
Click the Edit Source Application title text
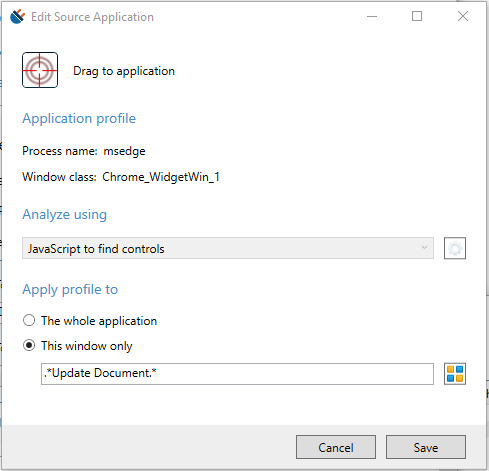pyautogui.click(x=92, y=17)
